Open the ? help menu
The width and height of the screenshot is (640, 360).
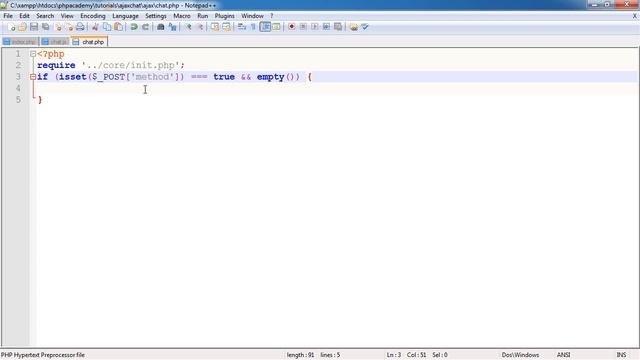click(x=271, y=16)
